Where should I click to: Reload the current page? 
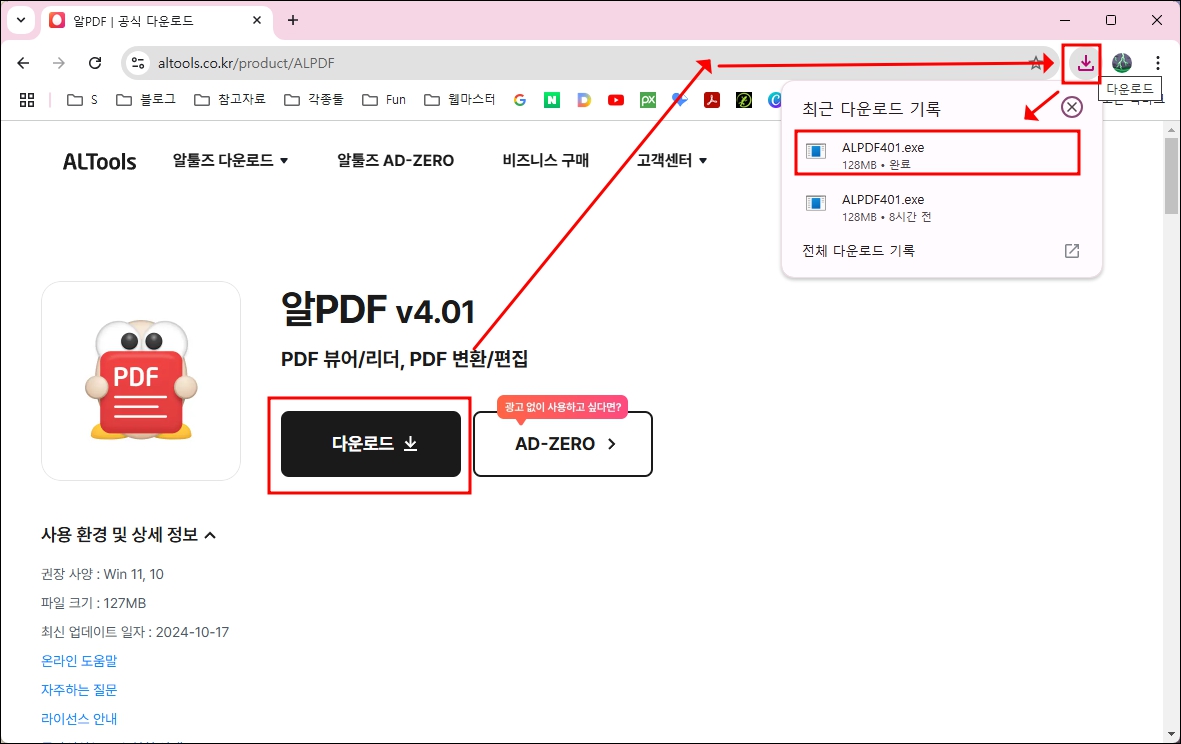coord(95,63)
